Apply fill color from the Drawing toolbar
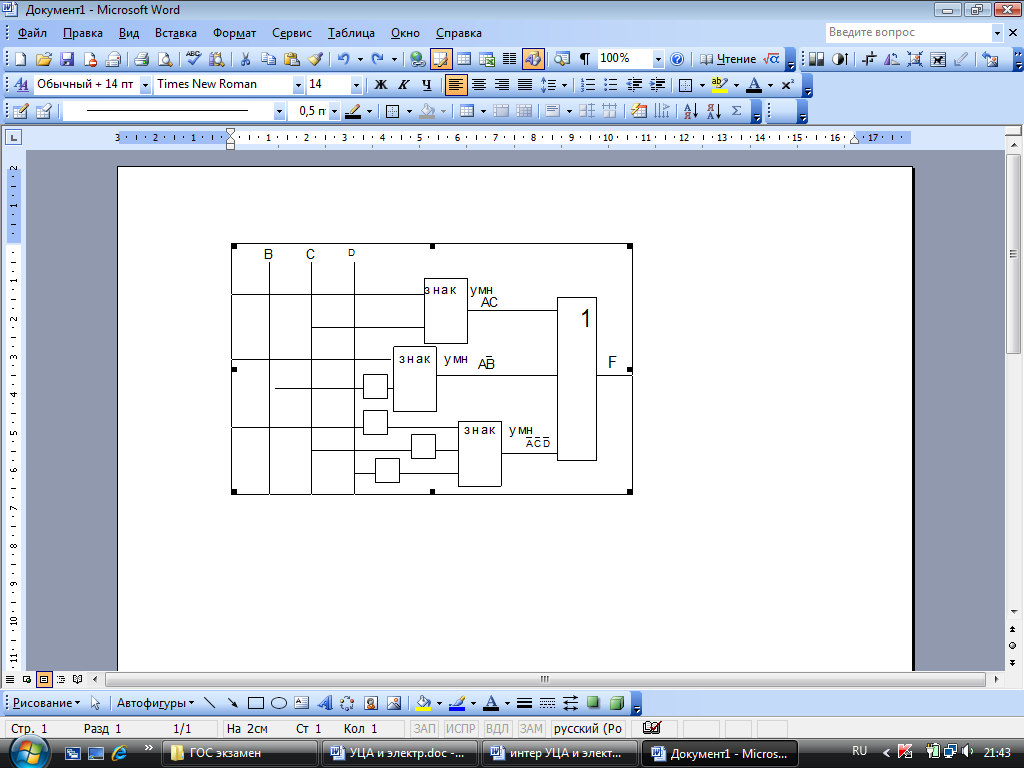The height and width of the screenshot is (768, 1024). 423,703
